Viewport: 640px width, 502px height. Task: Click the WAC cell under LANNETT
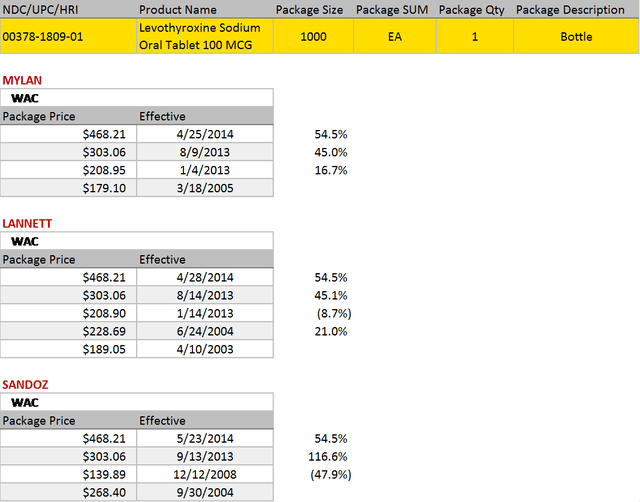137,241
